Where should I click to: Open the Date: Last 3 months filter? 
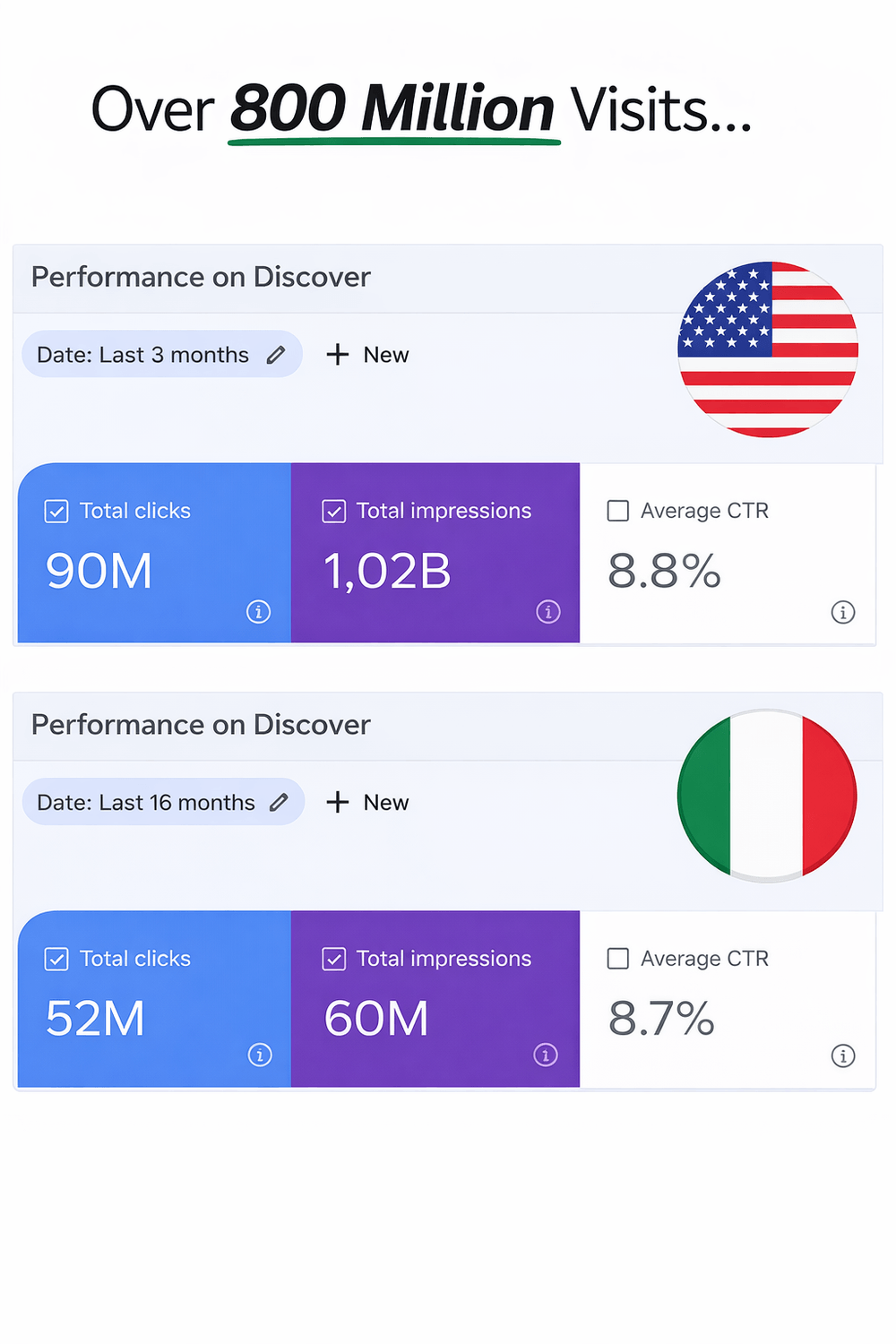point(143,355)
